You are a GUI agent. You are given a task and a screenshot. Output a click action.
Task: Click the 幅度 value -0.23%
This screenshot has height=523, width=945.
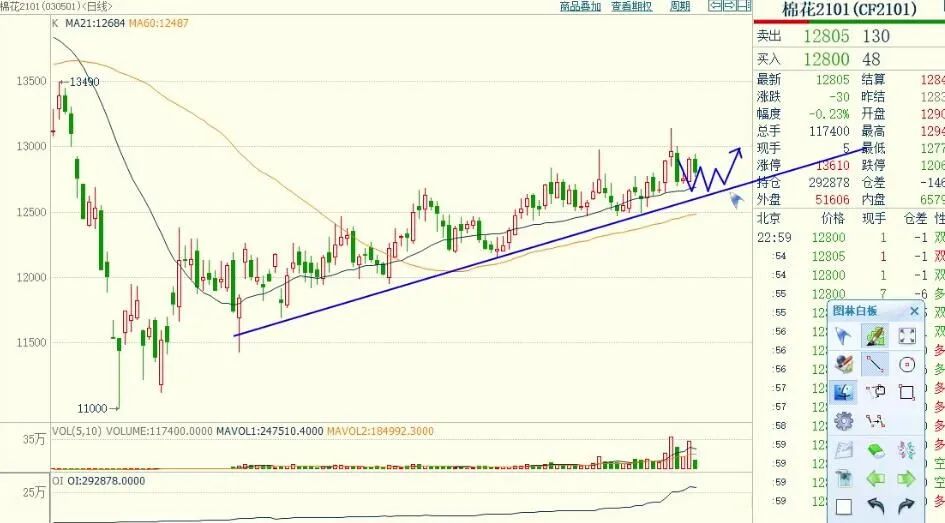point(829,114)
